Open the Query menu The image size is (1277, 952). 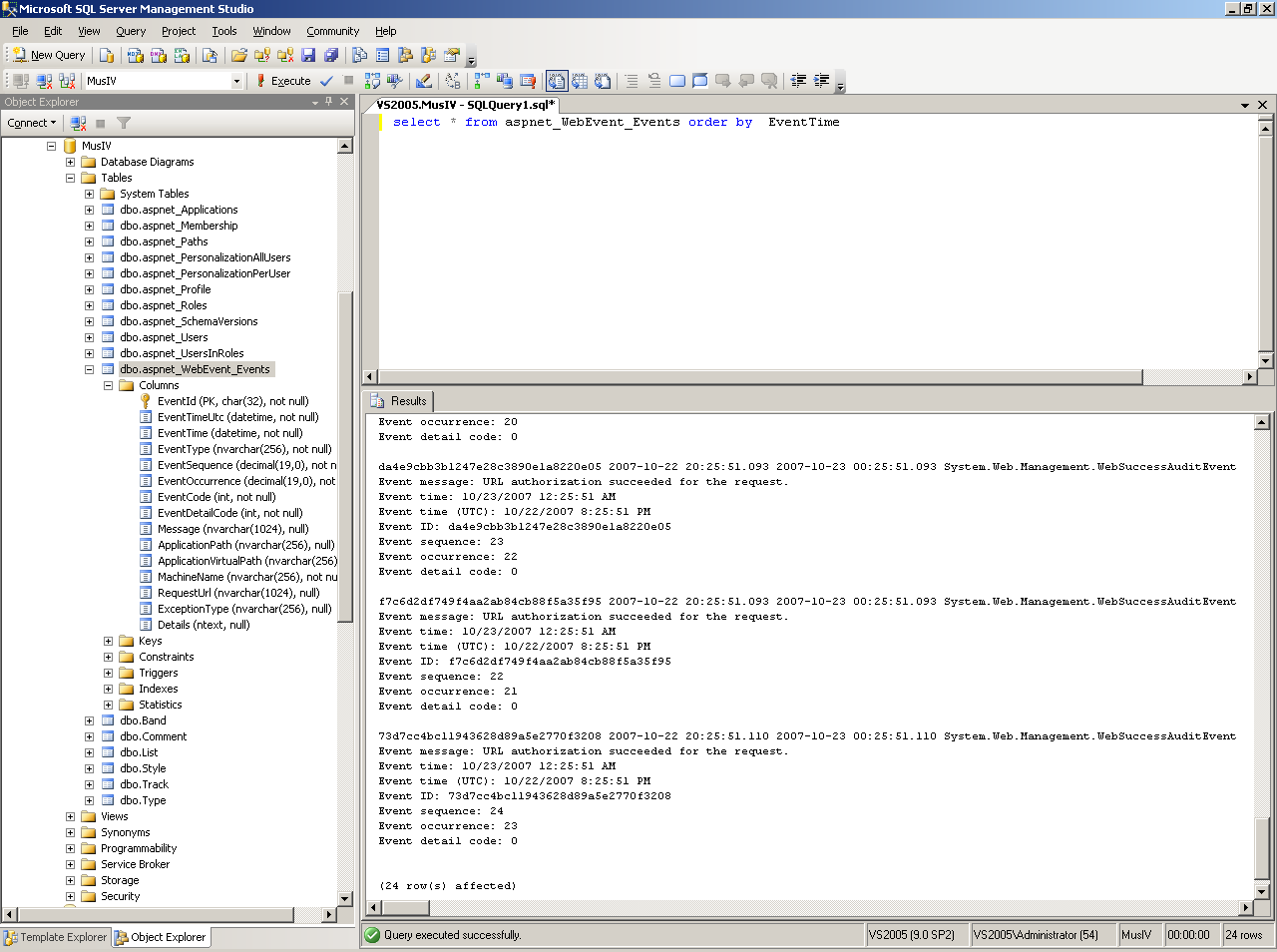[131, 31]
